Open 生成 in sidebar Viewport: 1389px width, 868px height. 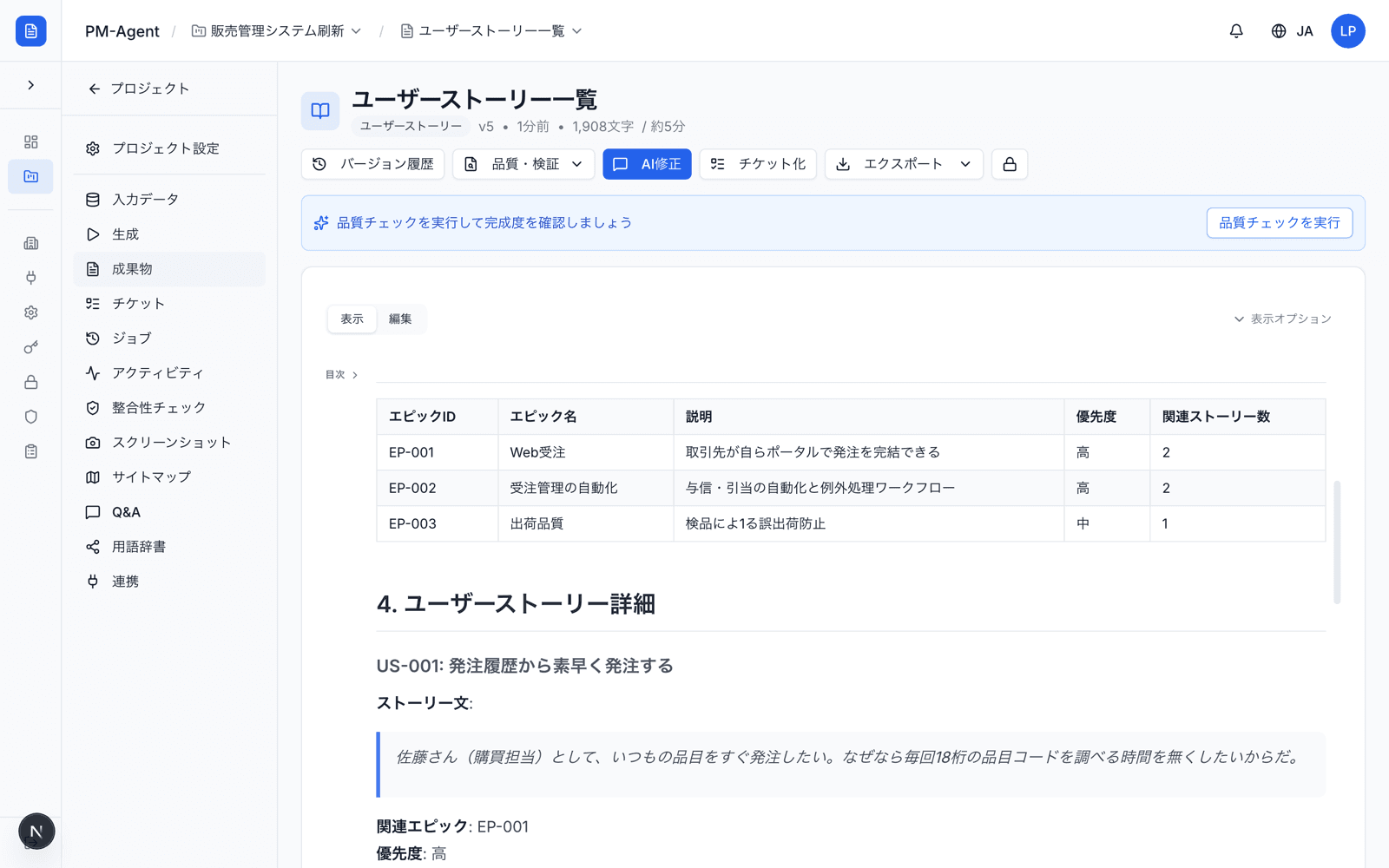(x=169, y=234)
